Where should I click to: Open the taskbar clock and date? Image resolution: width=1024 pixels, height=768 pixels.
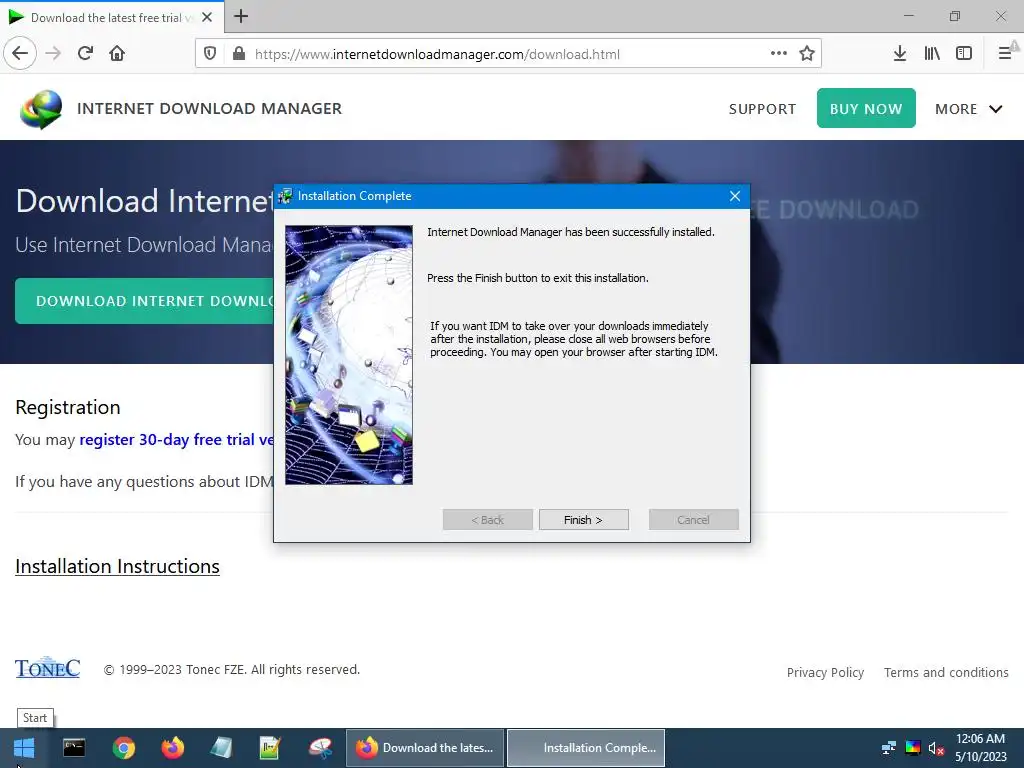980,748
